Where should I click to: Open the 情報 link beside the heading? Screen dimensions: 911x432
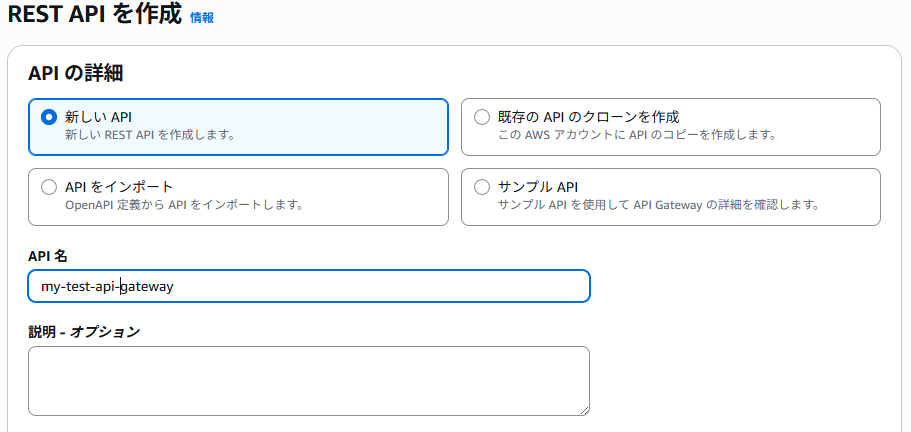(x=202, y=17)
